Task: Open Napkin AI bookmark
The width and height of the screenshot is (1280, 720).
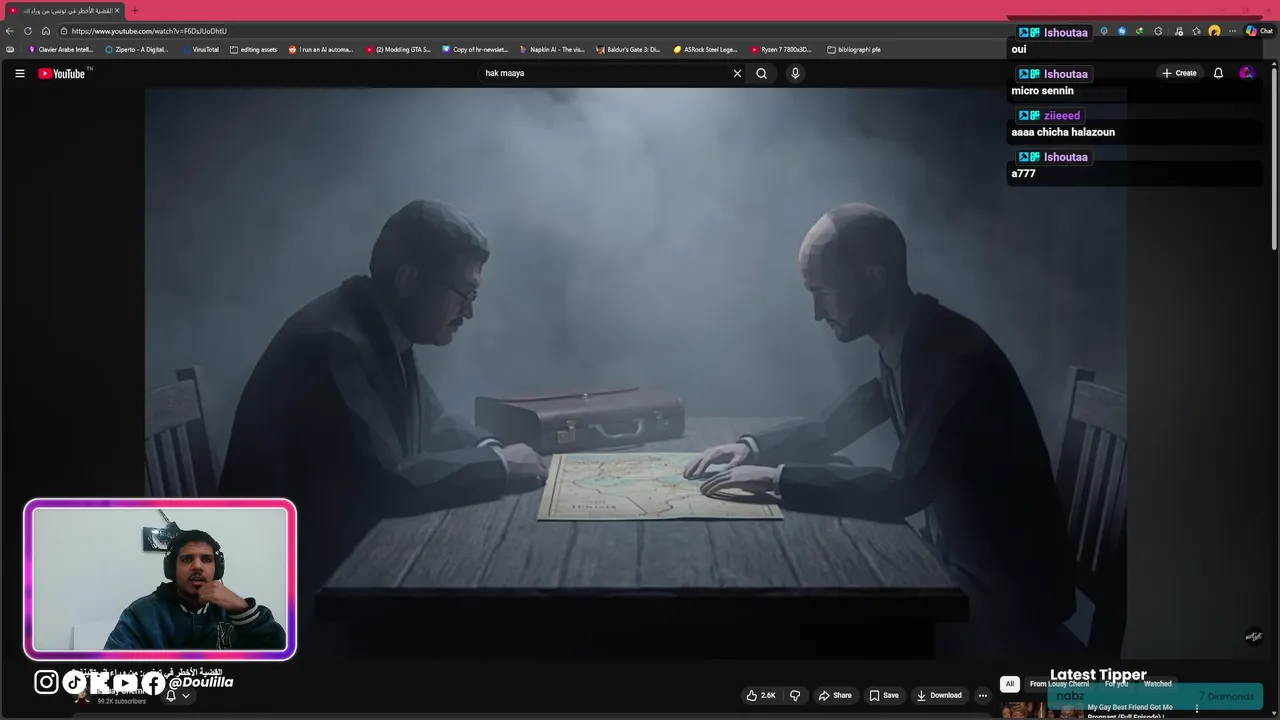Action: [551, 49]
